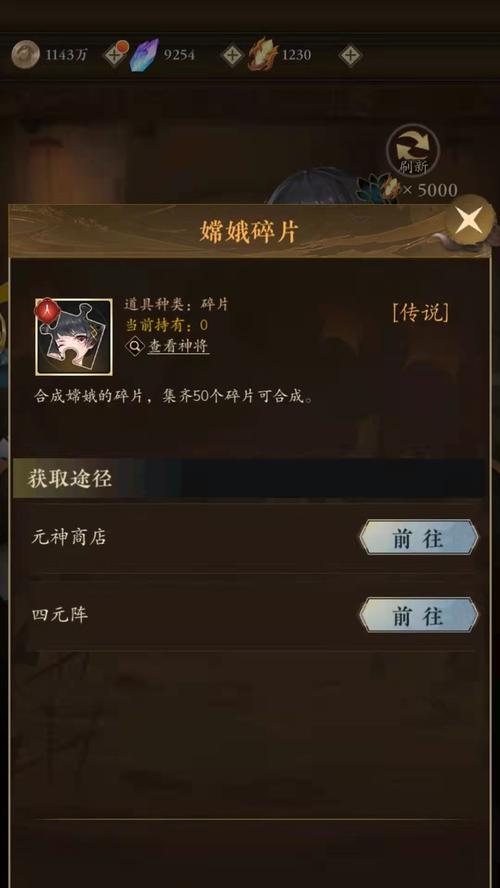Tap the magnifier icon beside 查看神将

135,346
